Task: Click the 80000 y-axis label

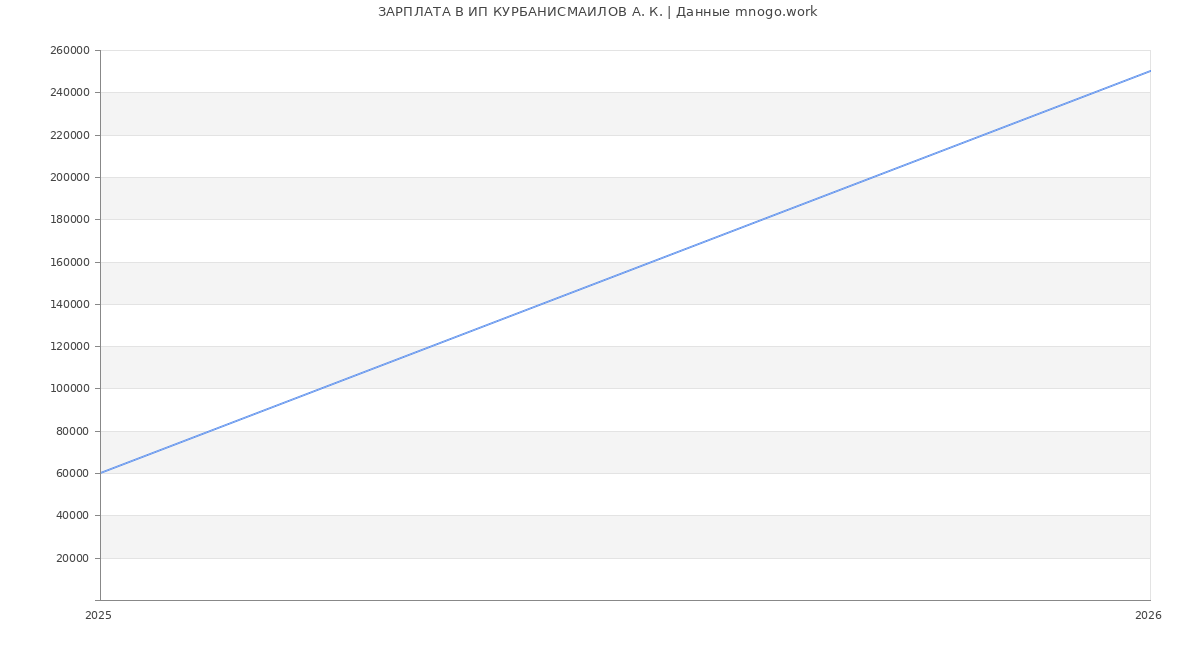Action: [72, 431]
